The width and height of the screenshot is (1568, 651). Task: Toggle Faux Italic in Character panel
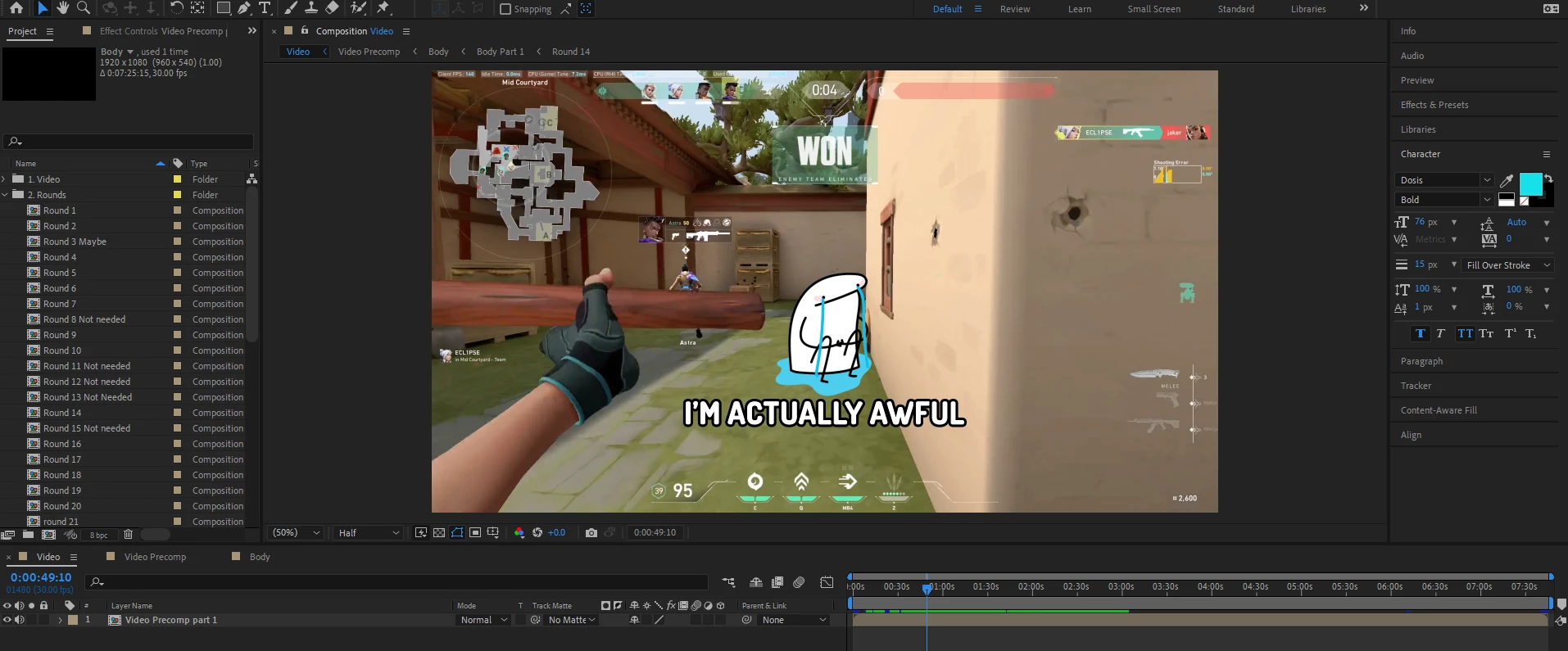[x=1441, y=333]
